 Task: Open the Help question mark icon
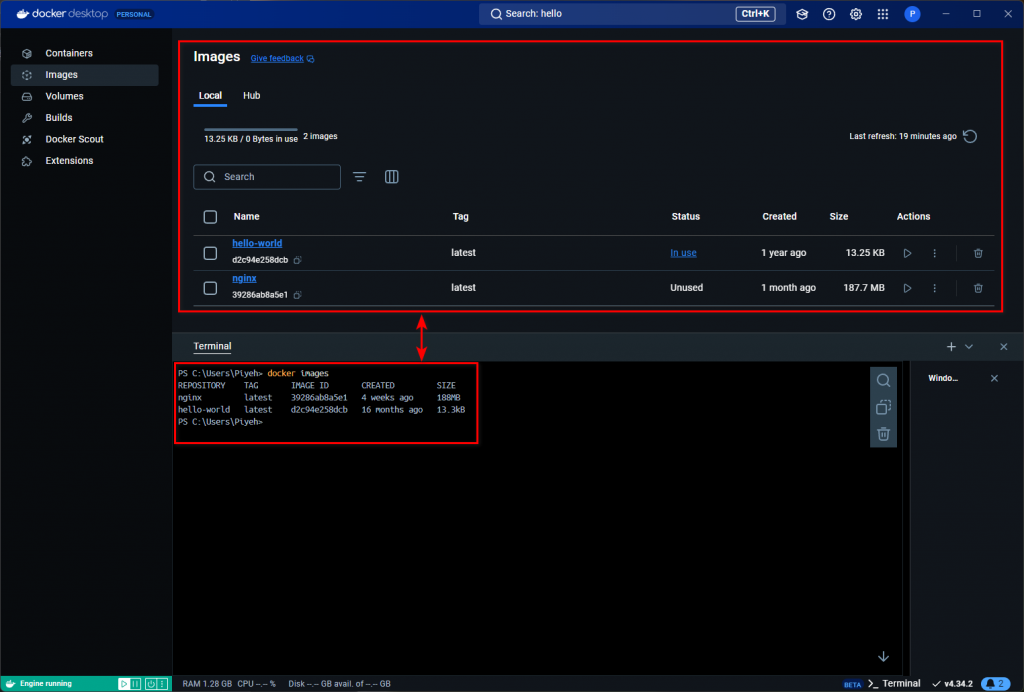pyautogui.click(x=829, y=14)
